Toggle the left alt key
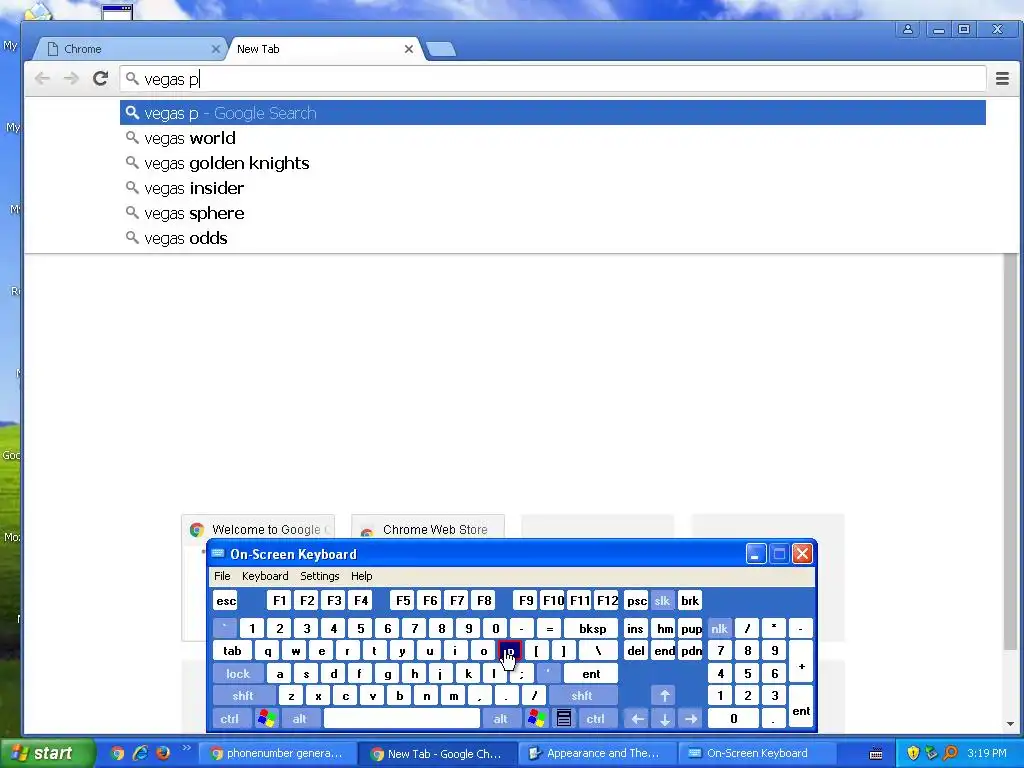Image resolution: width=1024 pixels, height=768 pixels. (300, 719)
